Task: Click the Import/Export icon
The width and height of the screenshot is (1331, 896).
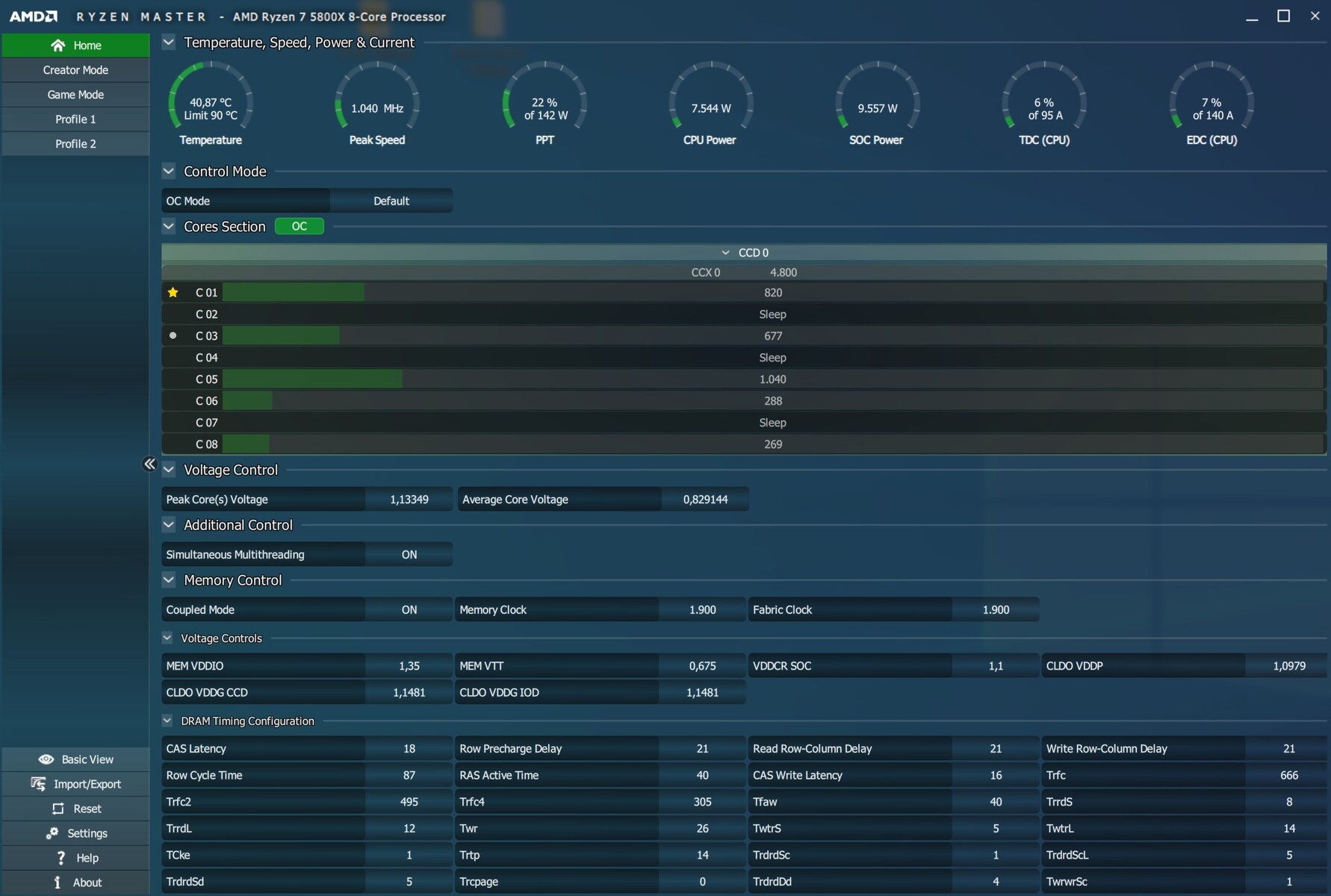Action: (38, 784)
